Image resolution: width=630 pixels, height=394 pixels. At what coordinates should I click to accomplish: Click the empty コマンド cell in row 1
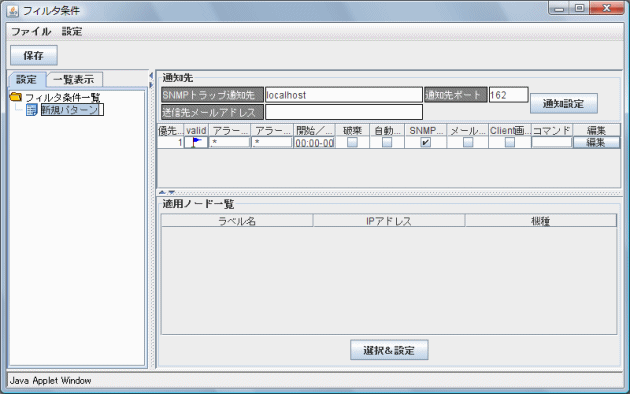(552, 142)
